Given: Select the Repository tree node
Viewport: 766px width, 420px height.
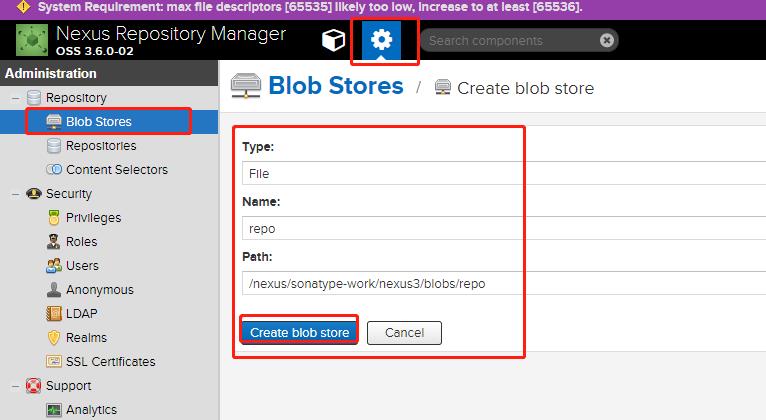Looking at the screenshot, I should [76, 98].
